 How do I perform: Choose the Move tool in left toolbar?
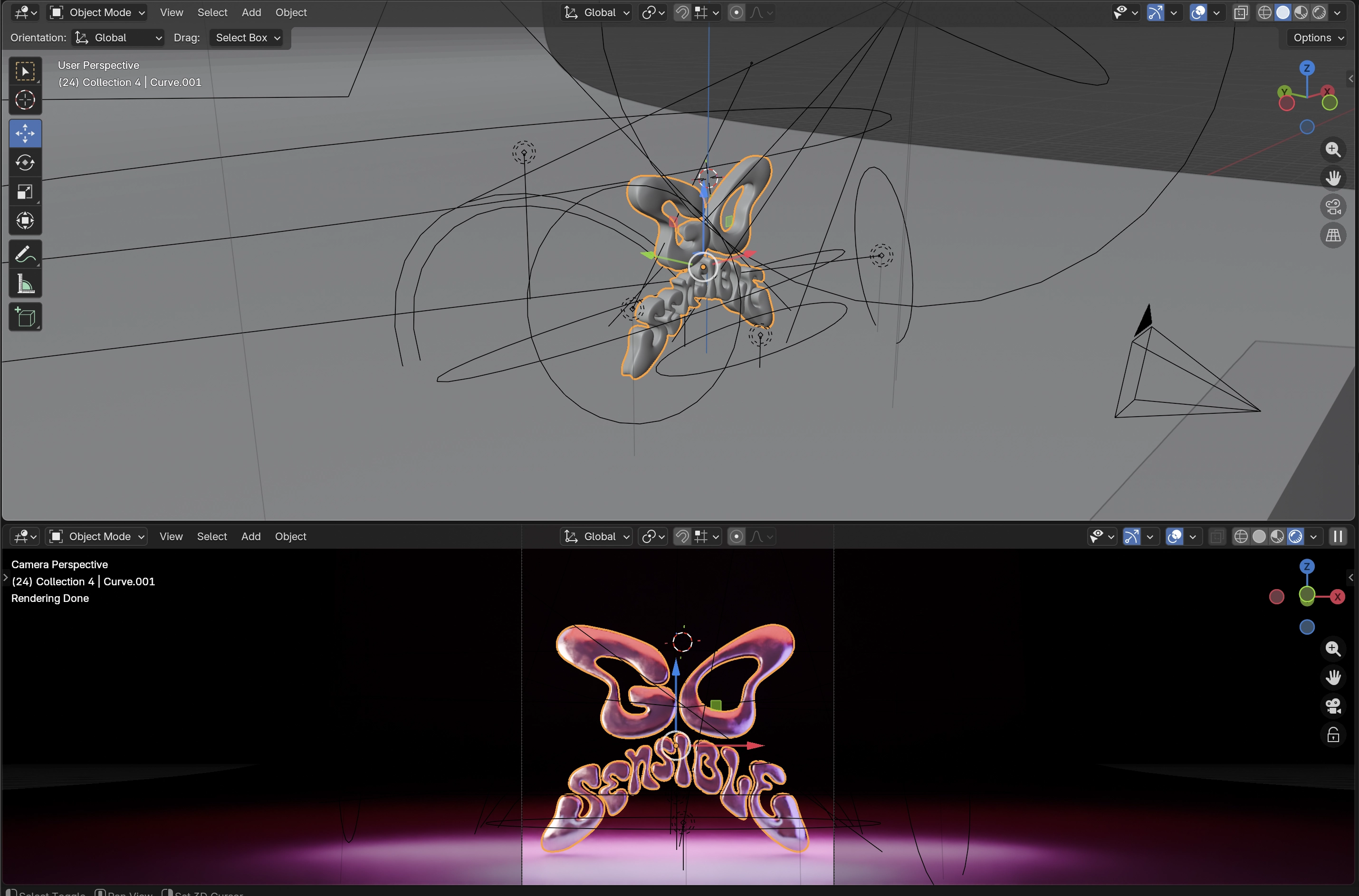click(25, 133)
